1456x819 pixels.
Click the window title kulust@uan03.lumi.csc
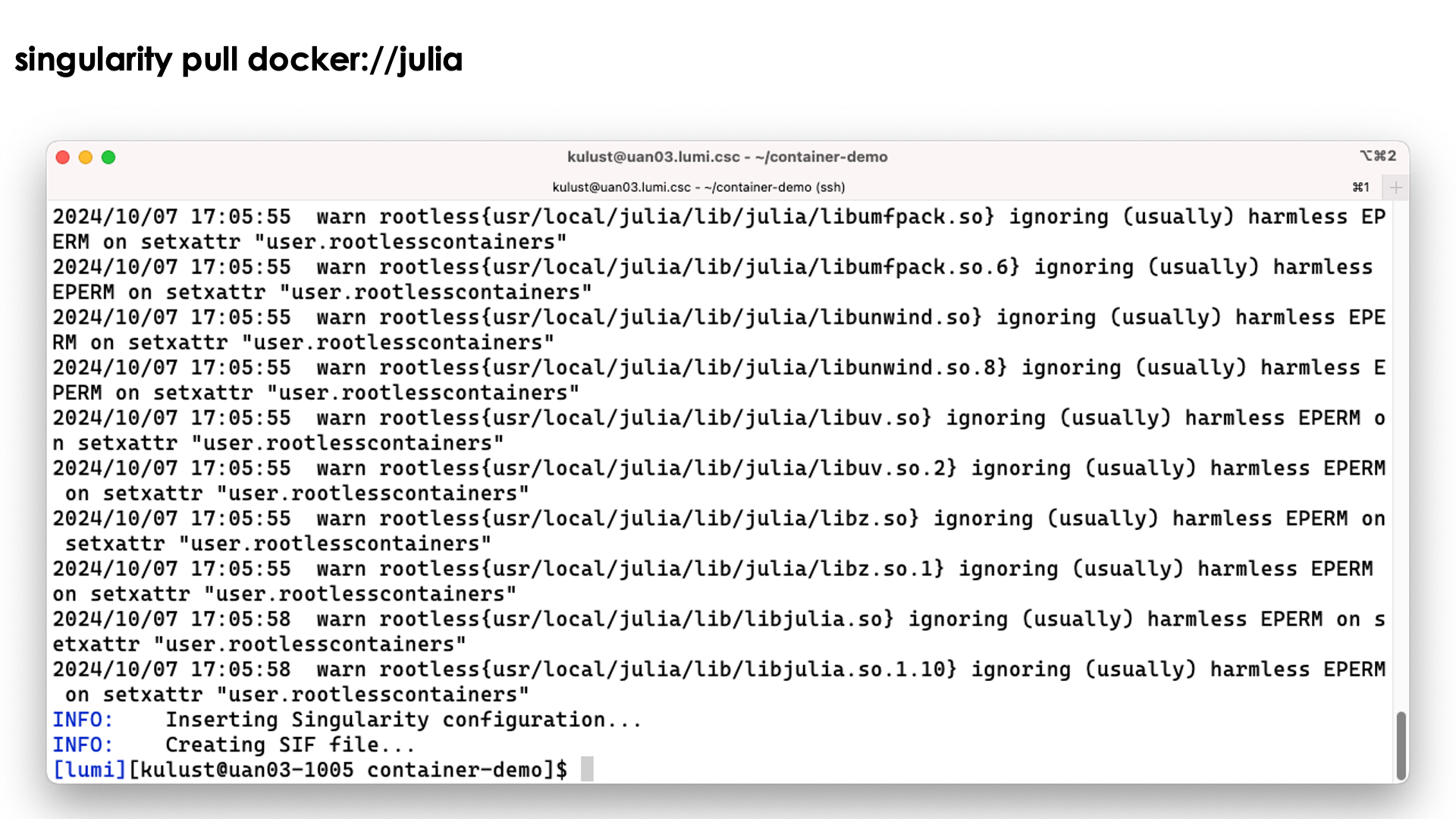tap(727, 157)
